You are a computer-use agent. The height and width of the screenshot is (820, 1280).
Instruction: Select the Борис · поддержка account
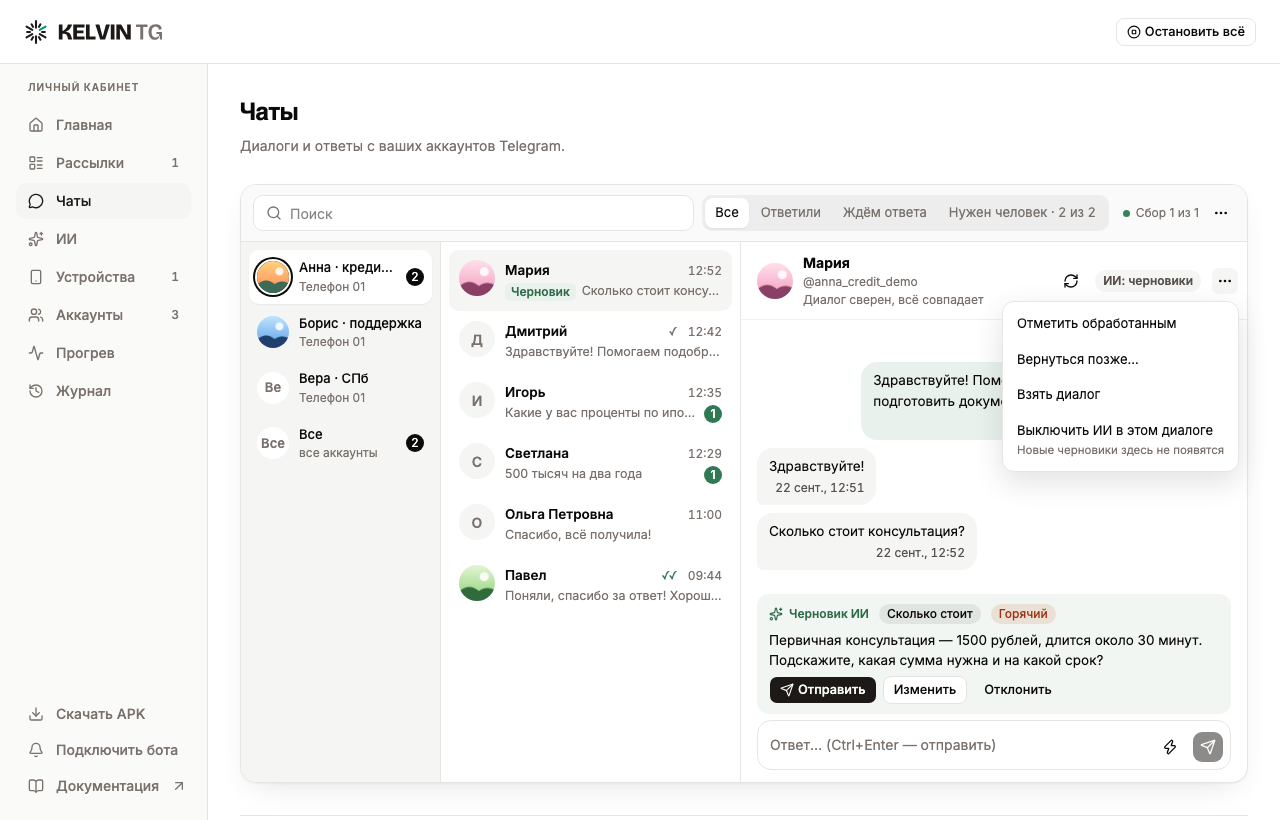click(x=340, y=332)
